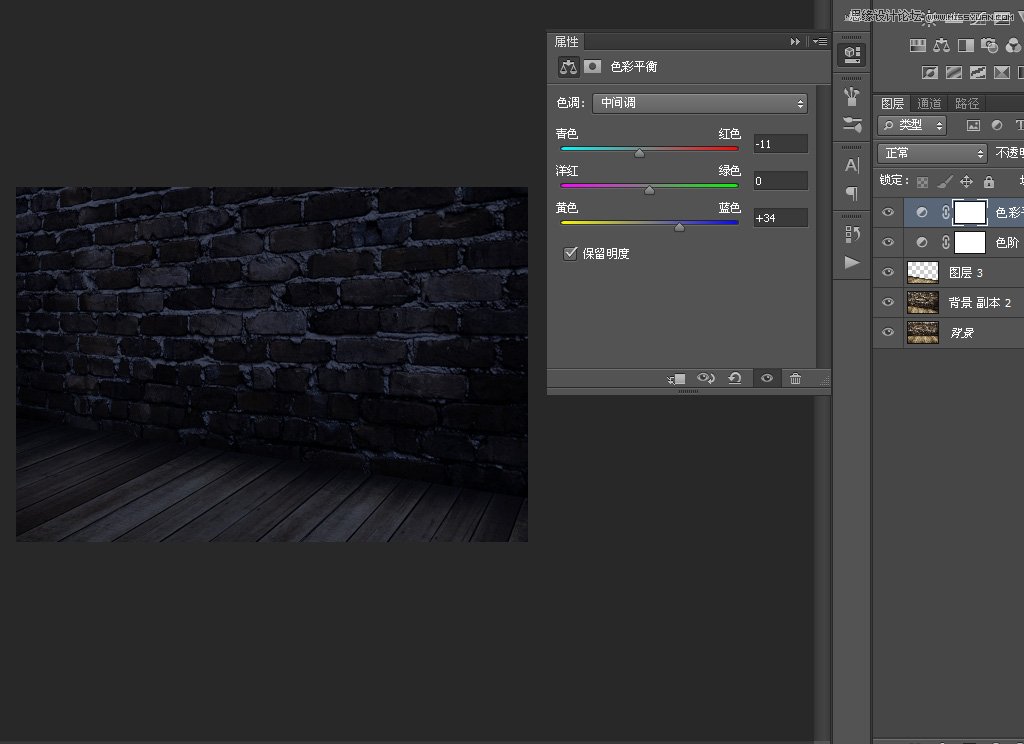1024x744 pixels.
Task: Open the 类型 layer filter dropdown
Action: click(912, 125)
